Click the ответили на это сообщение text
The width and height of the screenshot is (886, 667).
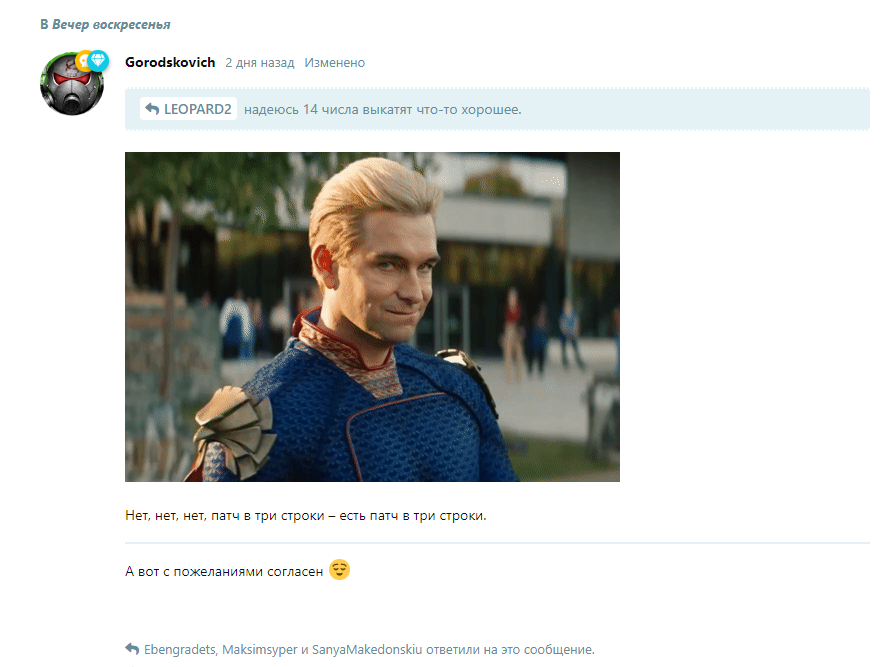510,649
